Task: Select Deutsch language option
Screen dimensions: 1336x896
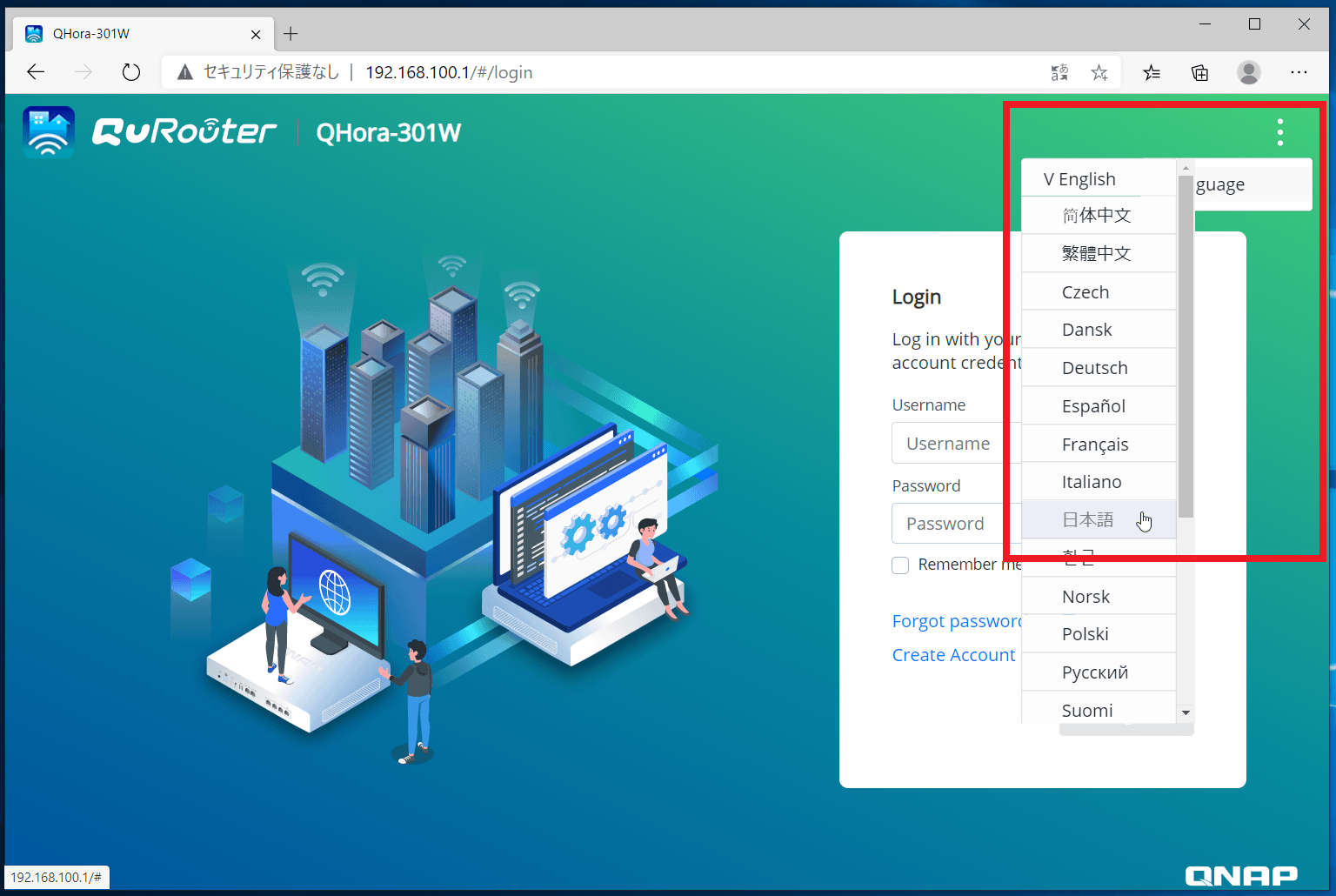Action: click(1099, 368)
